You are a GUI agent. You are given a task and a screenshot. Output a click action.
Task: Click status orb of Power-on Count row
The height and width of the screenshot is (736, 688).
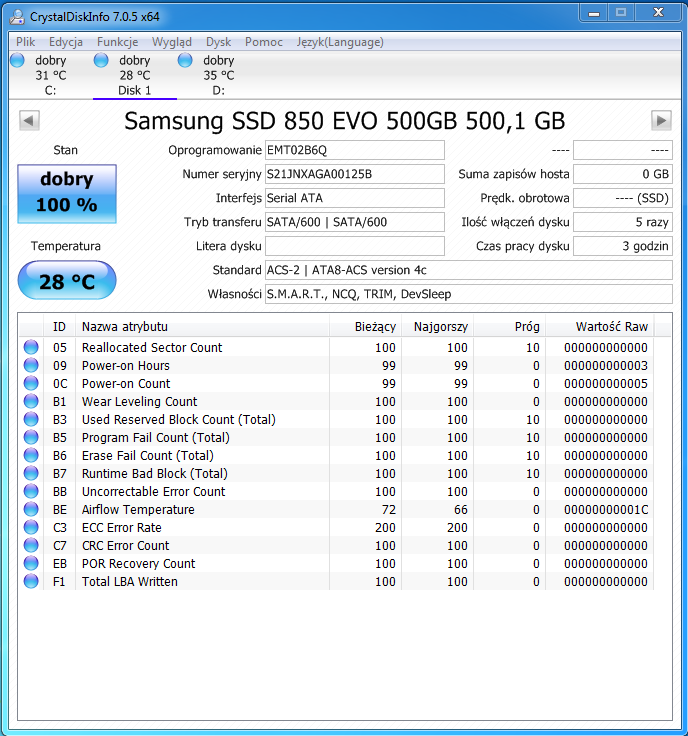click(31, 383)
